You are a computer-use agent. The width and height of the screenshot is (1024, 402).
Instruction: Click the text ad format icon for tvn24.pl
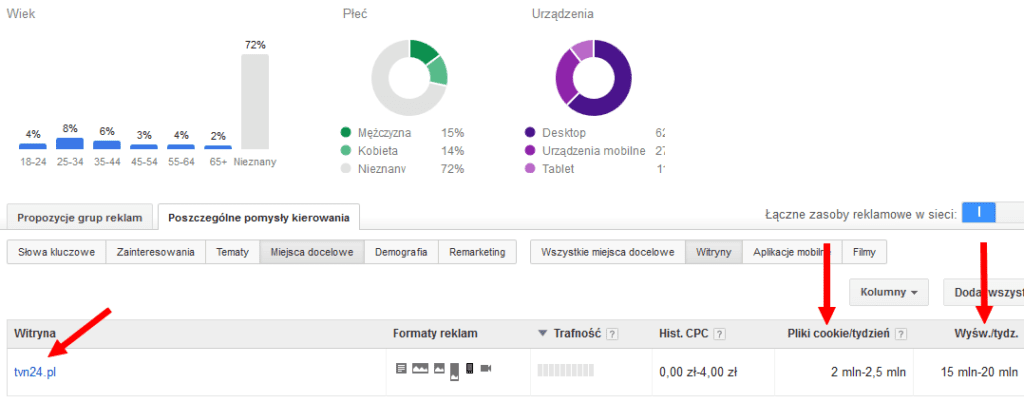(402, 369)
